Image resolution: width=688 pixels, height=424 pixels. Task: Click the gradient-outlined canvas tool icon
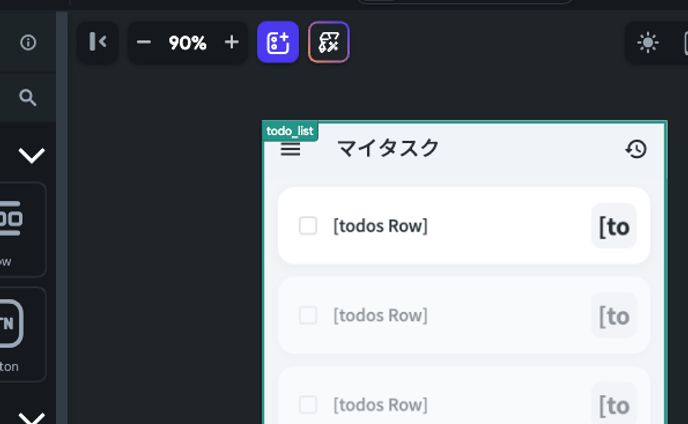point(328,42)
